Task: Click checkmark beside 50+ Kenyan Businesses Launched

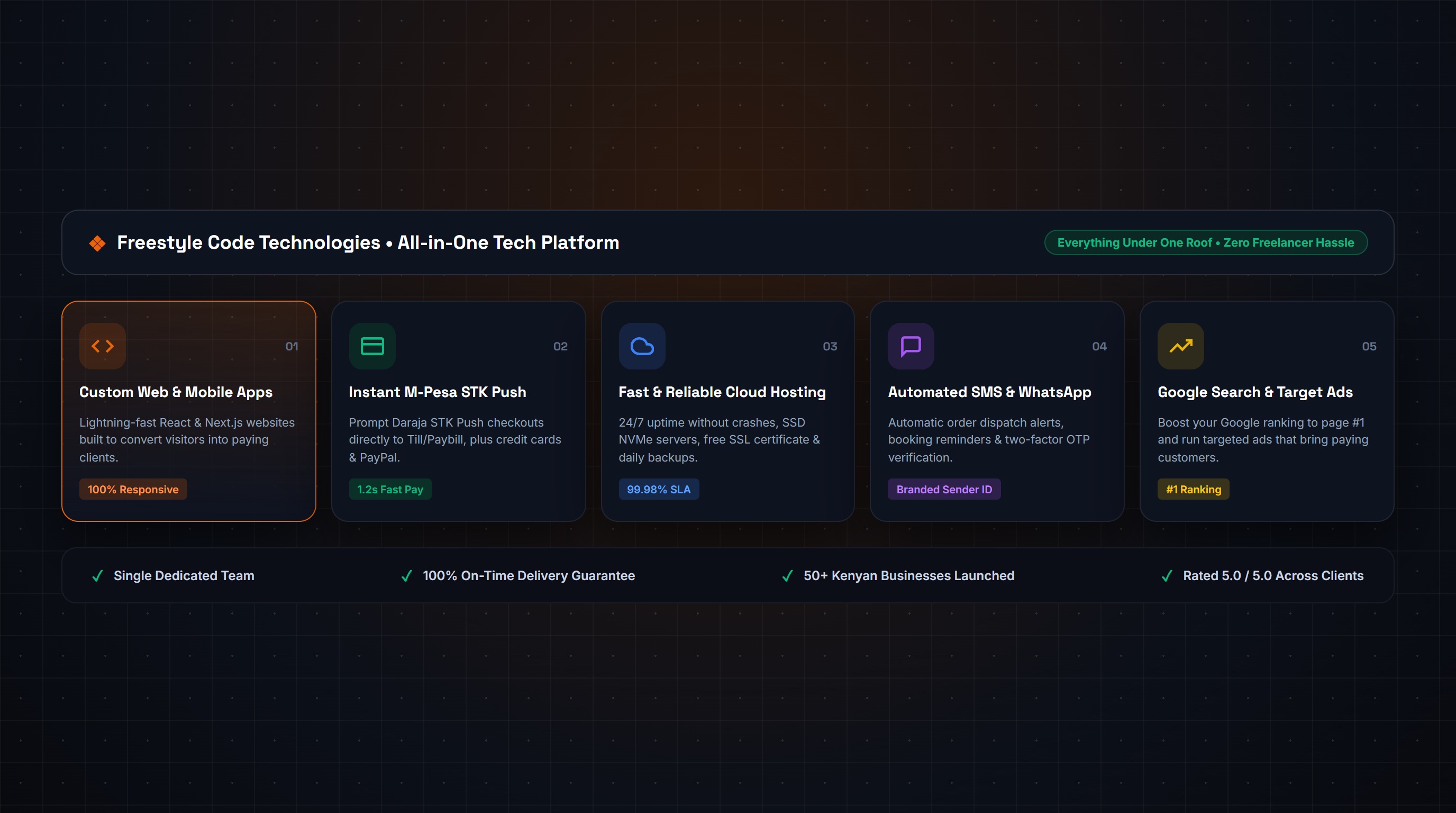Action: 787,575
